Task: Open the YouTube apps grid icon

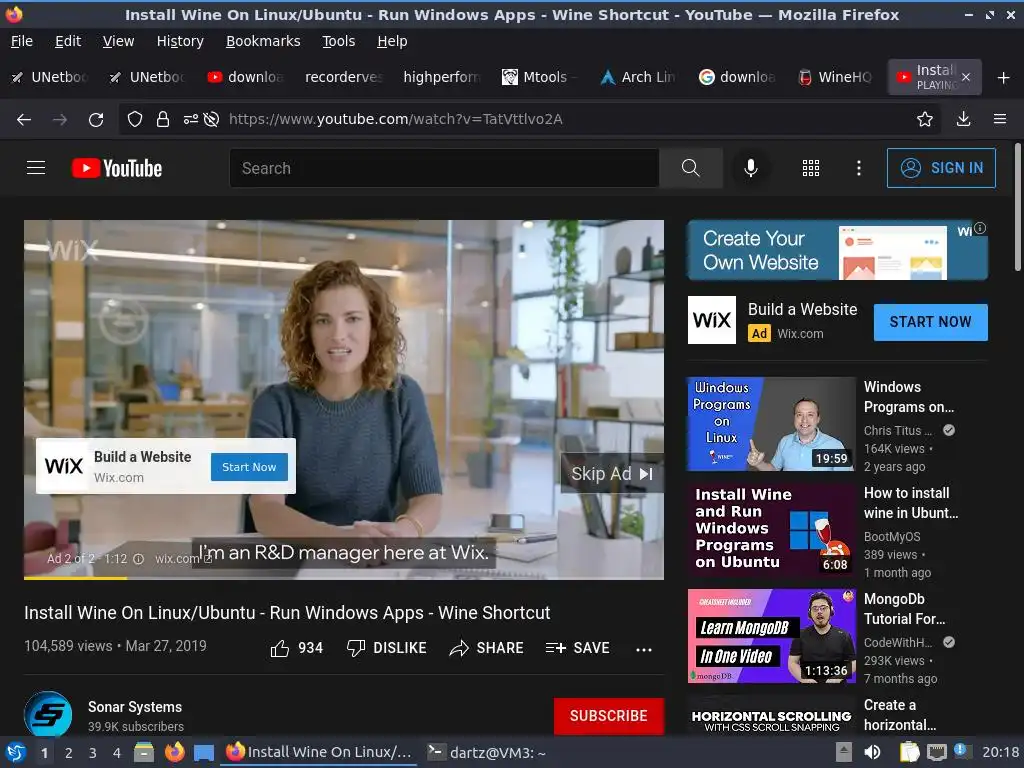Action: tap(811, 168)
